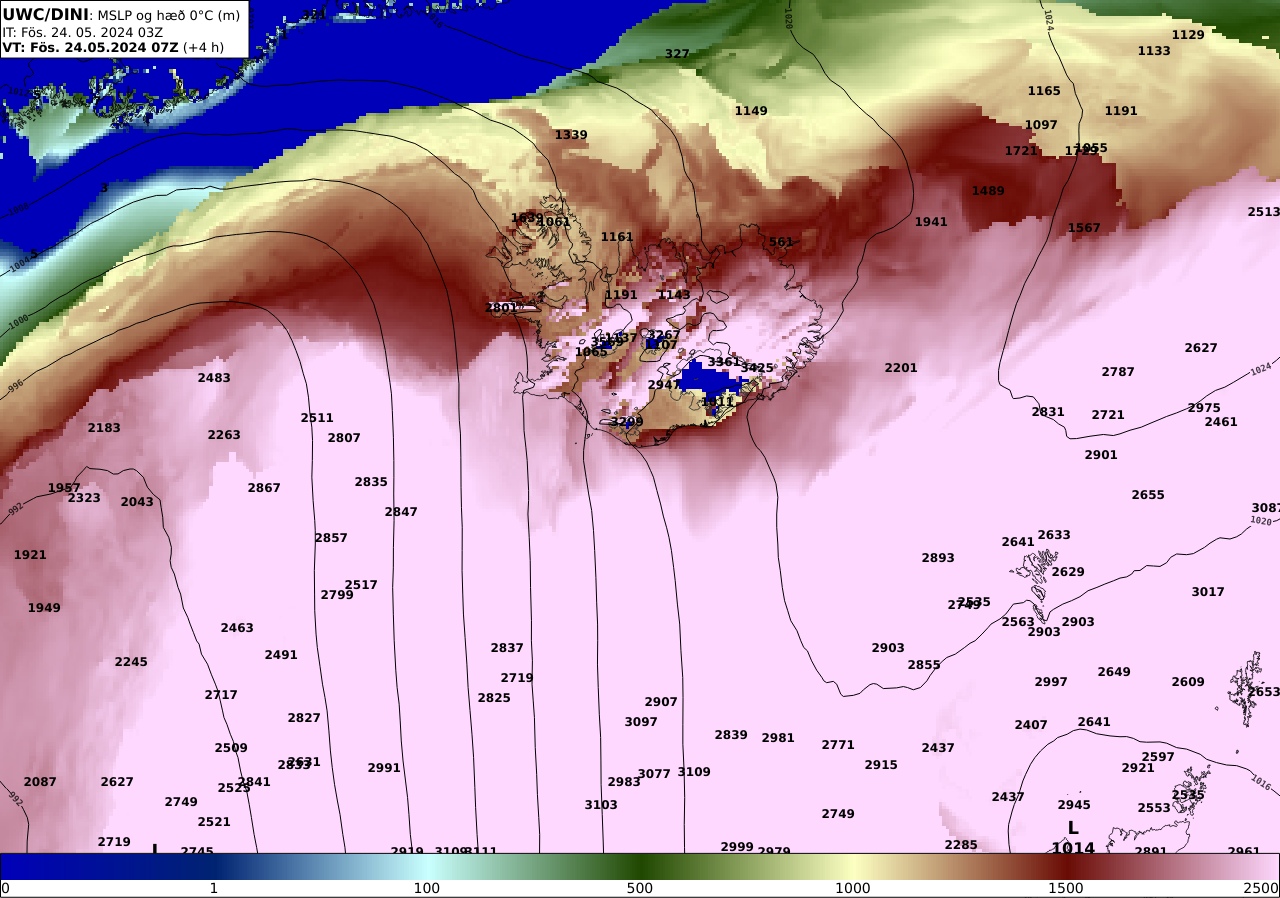Click the freezing level value 1161
1280x898 pixels.
pos(617,237)
